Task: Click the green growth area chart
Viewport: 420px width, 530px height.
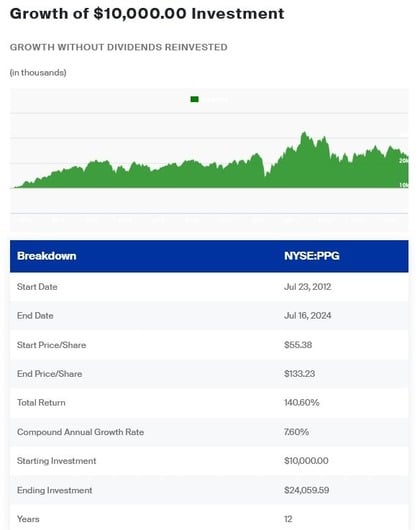Action: tap(210, 160)
